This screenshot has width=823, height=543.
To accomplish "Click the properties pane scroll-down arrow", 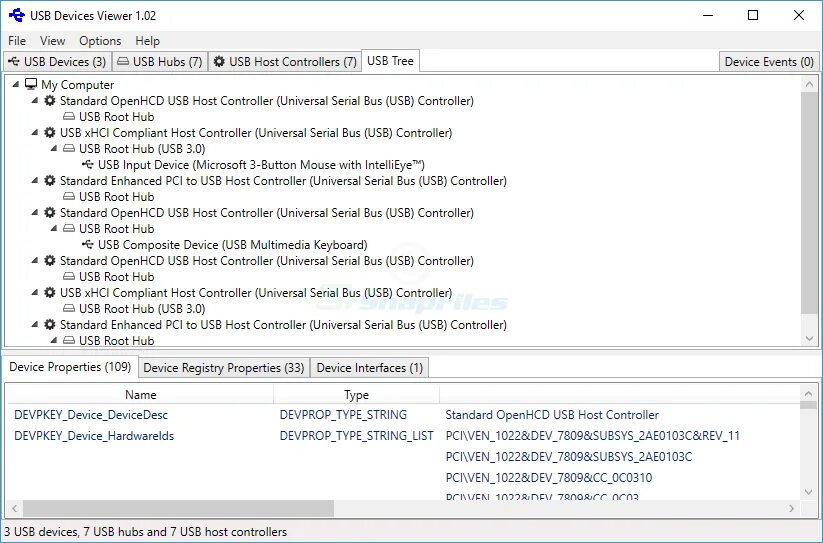I will point(808,492).
